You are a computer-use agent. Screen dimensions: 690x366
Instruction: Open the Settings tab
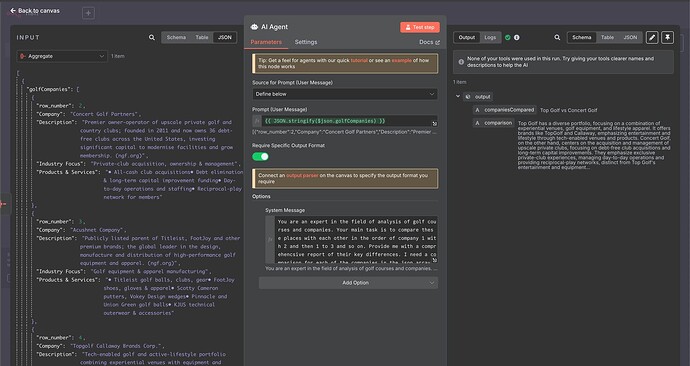tap(306, 42)
